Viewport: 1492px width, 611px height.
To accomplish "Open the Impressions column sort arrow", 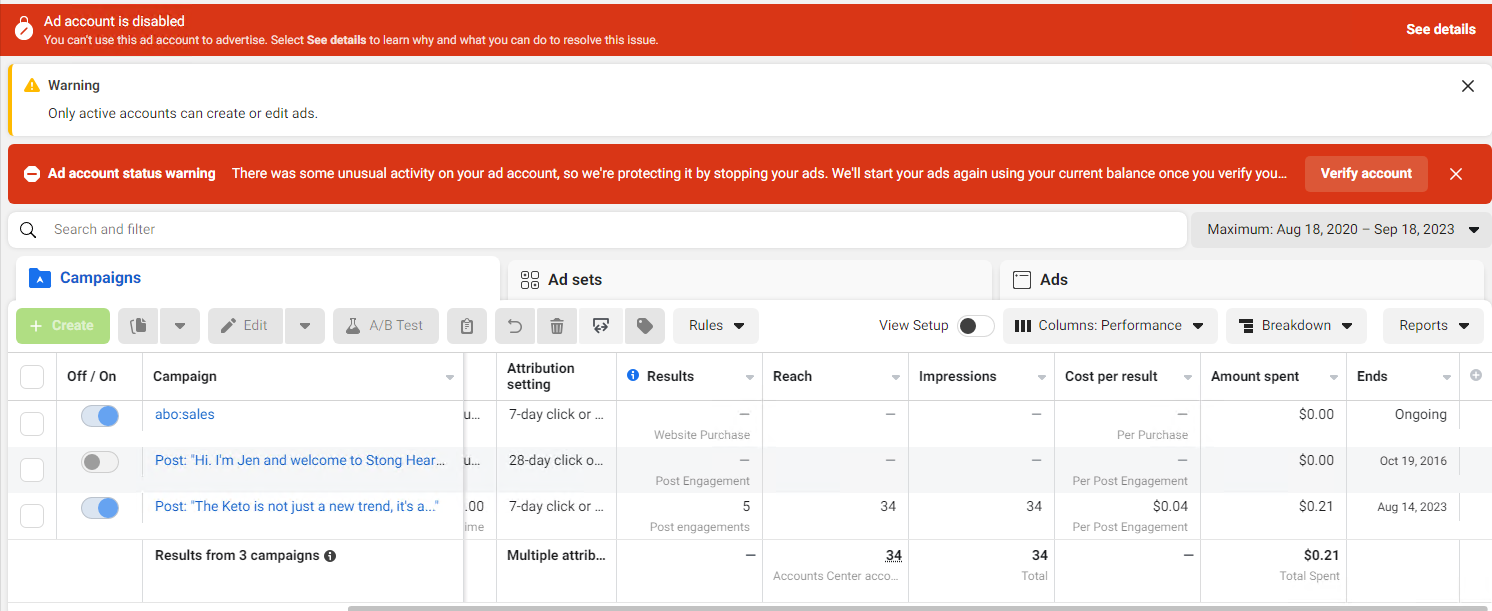I will click(x=1042, y=377).
